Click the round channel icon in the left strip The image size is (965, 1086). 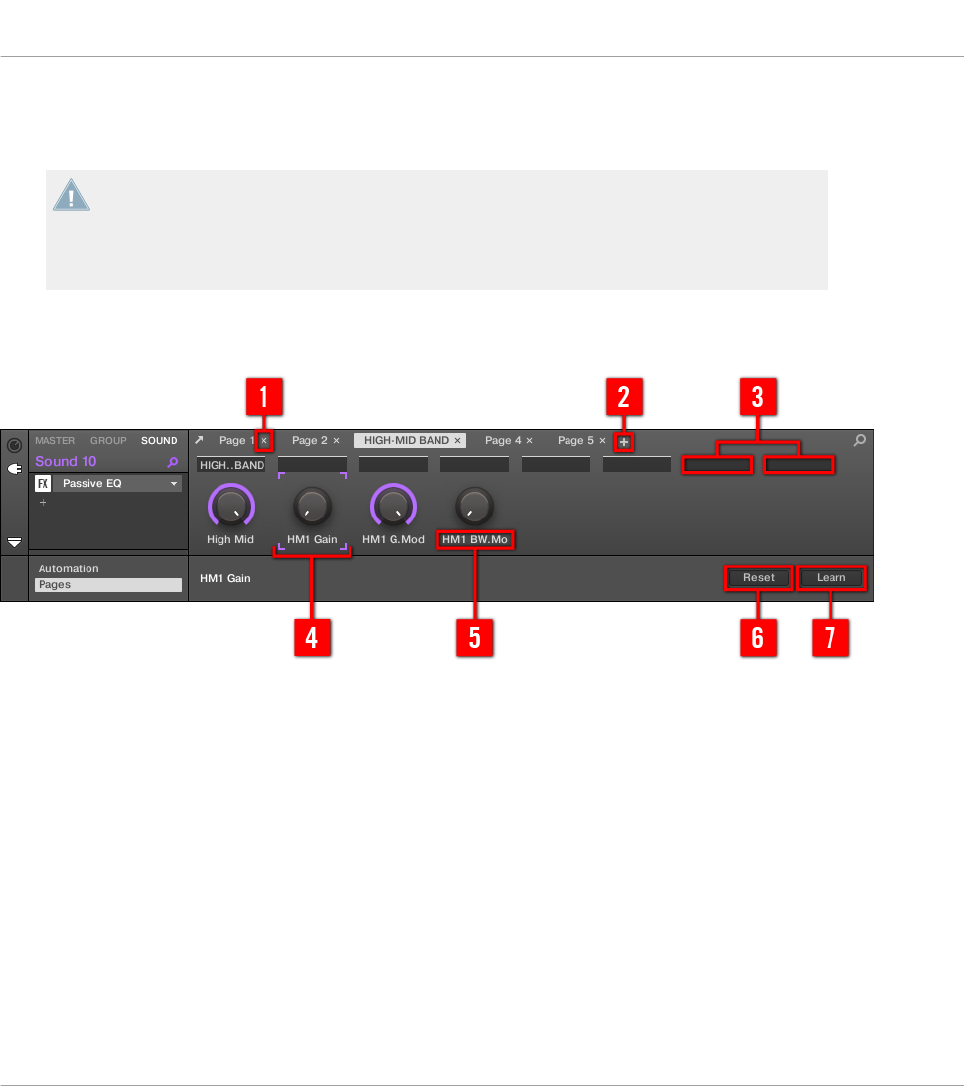click(15, 445)
